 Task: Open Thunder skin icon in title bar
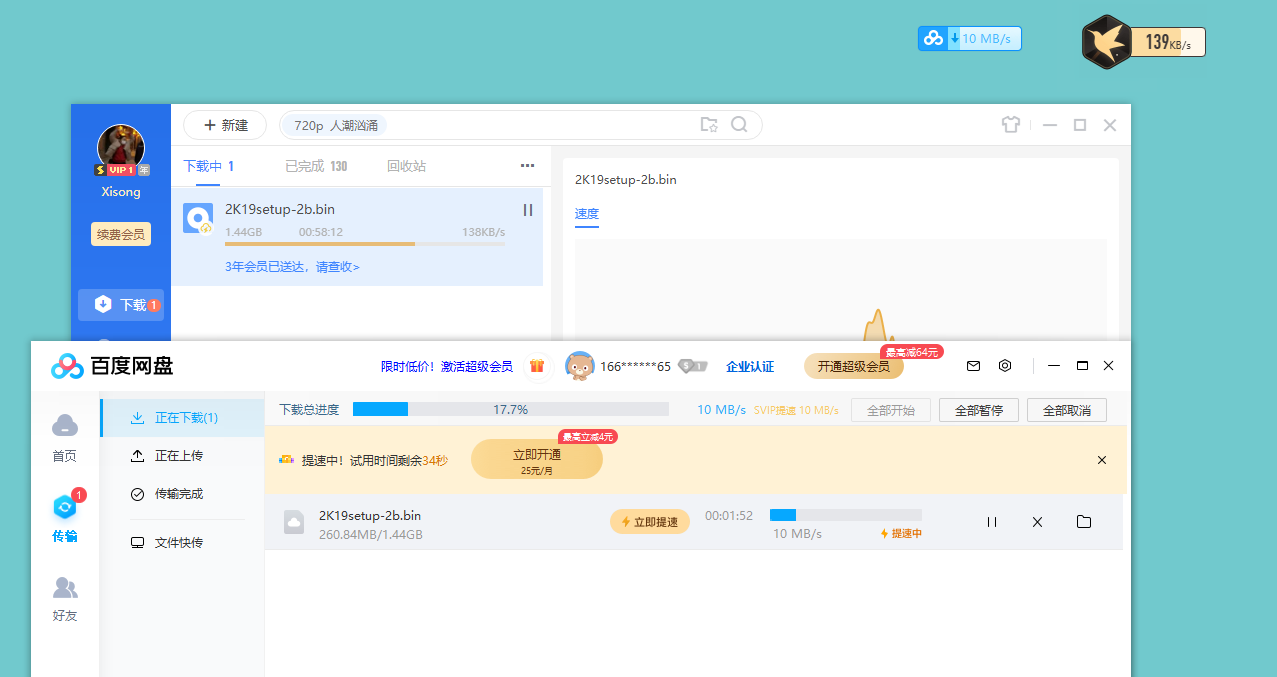click(1010, 124)
